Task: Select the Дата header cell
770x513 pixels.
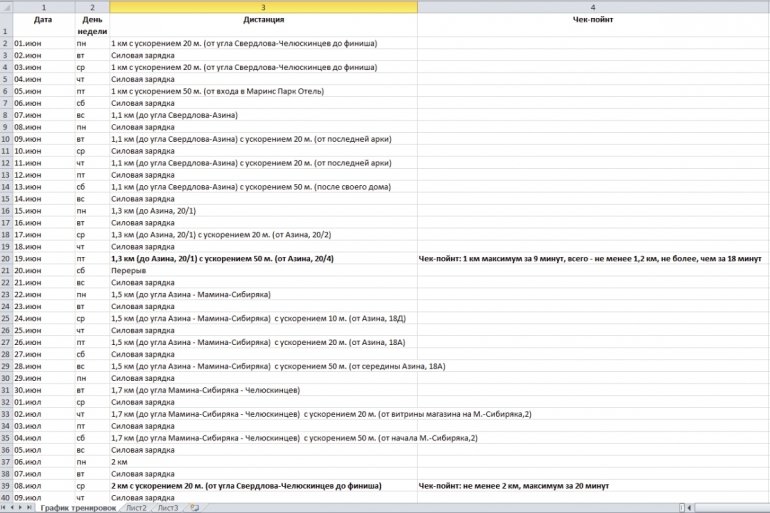Action: 42,19
